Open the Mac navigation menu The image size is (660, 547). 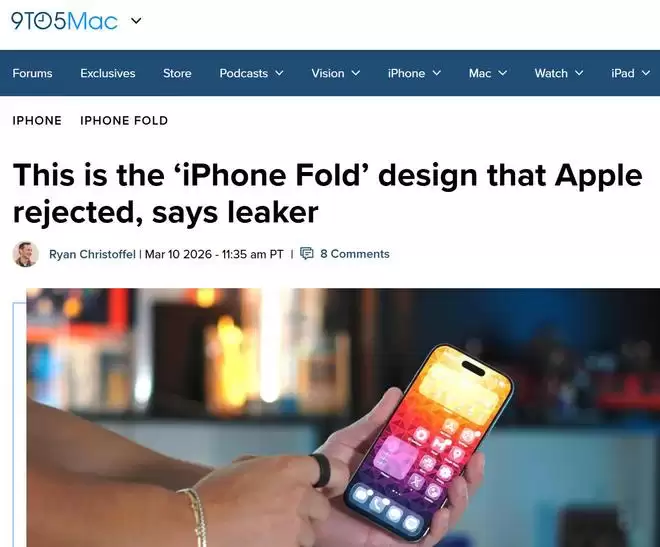point(480,73)
